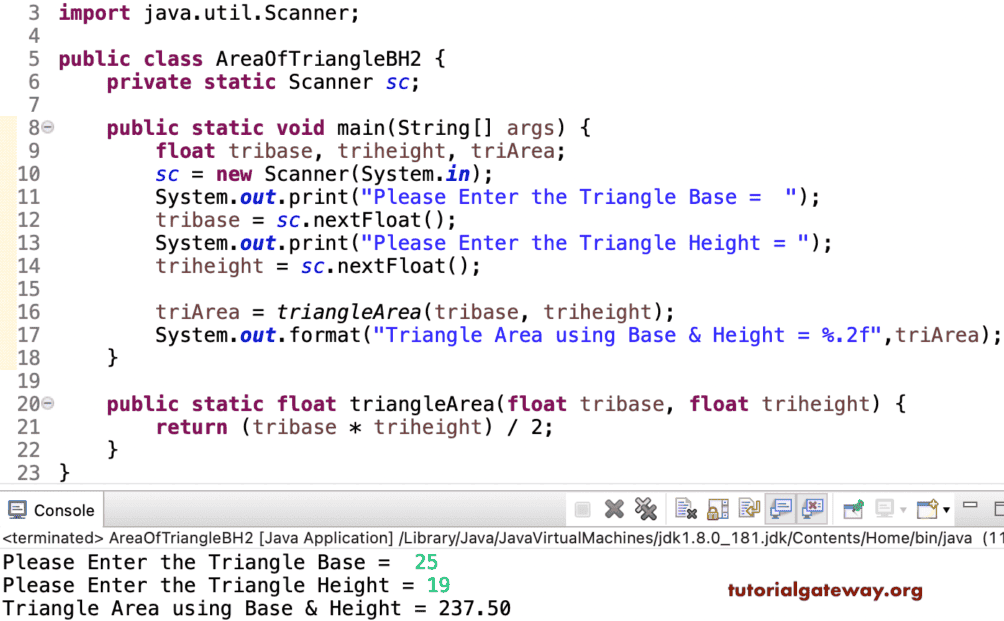The image size is (1004, 621).
Task: Toggle Word Wrap in the Console view
Action: 749,510
